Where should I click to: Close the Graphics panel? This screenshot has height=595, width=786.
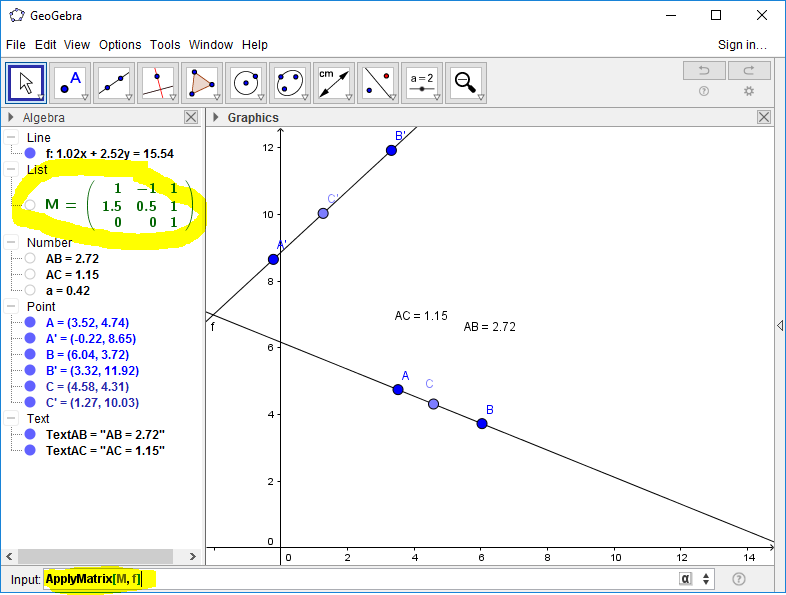[764, 117]
